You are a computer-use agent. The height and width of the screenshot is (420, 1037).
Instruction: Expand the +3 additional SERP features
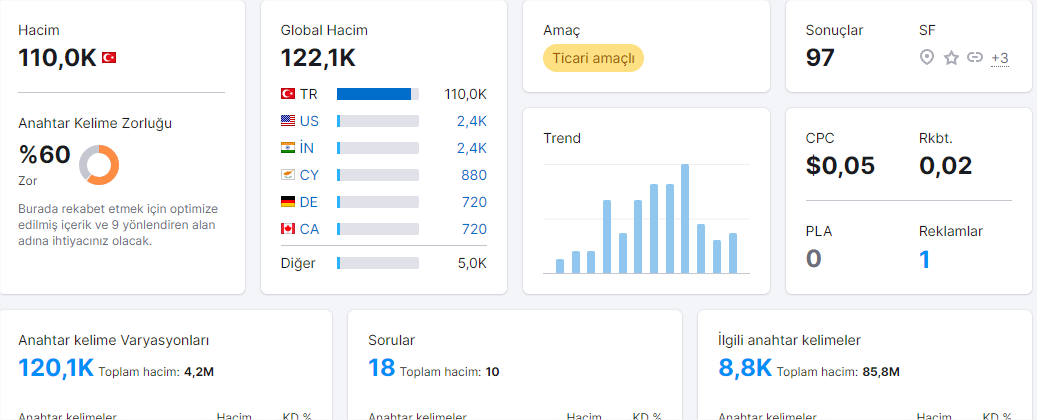pos(1000,58)
